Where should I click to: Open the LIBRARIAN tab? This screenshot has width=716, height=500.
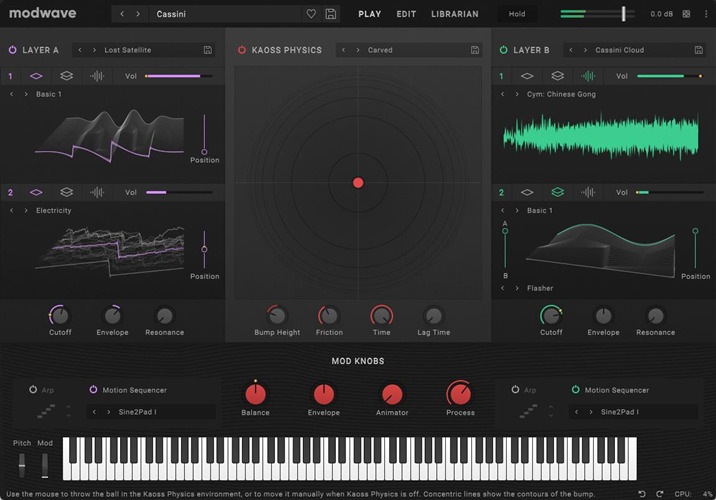pyautogui.click(x=454, y=14)
